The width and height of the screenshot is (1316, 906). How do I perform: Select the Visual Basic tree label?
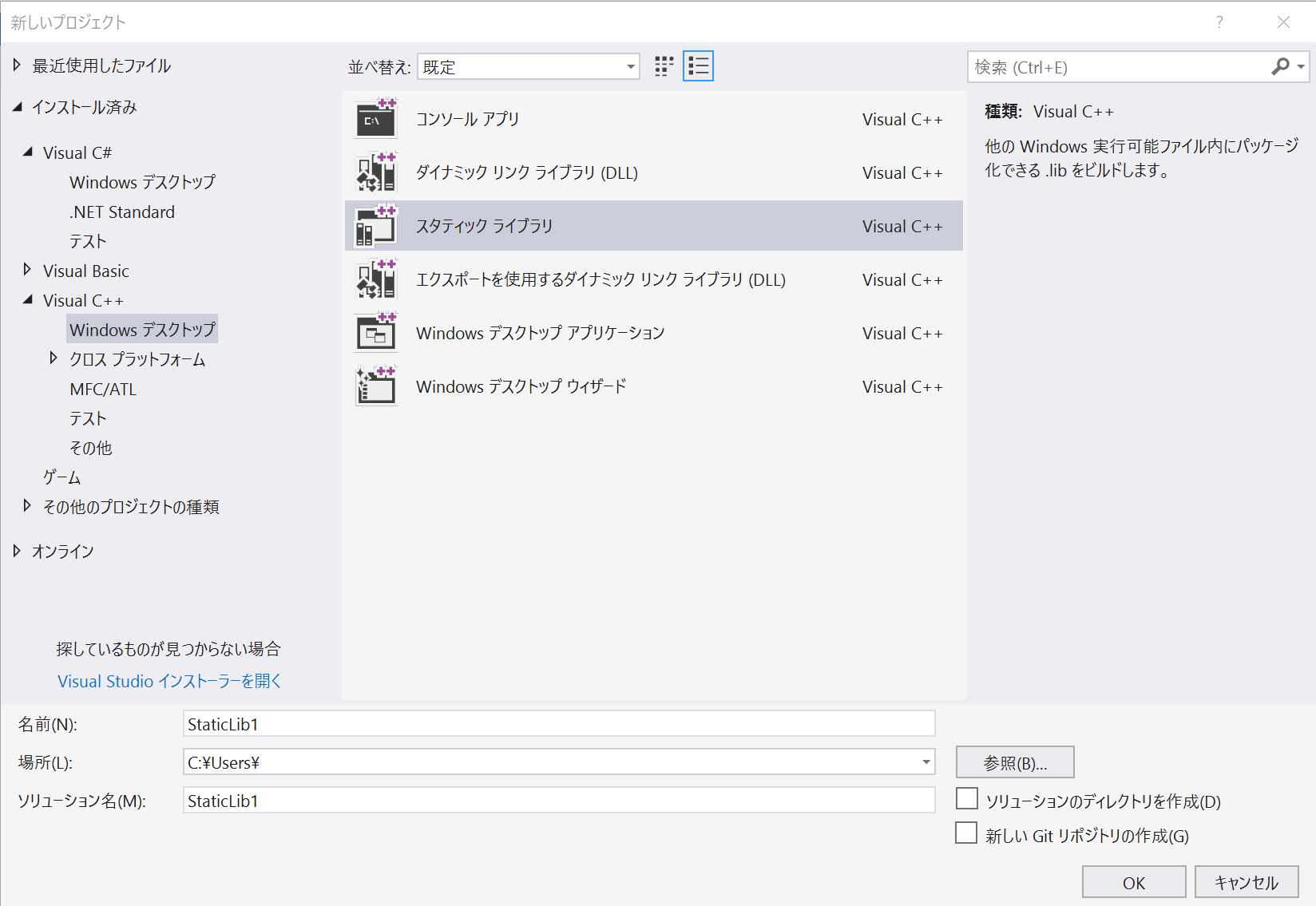tap(86, 271)
